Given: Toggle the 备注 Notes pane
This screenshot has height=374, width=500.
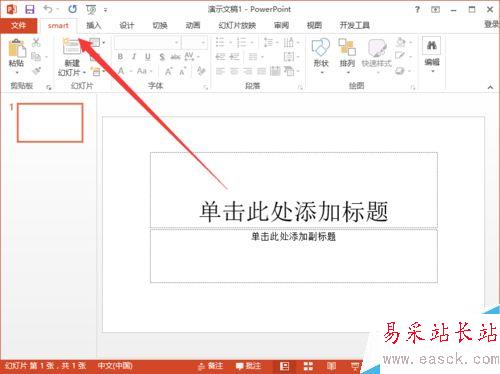Looking at the screenshot, I should [x=211, y=366].
